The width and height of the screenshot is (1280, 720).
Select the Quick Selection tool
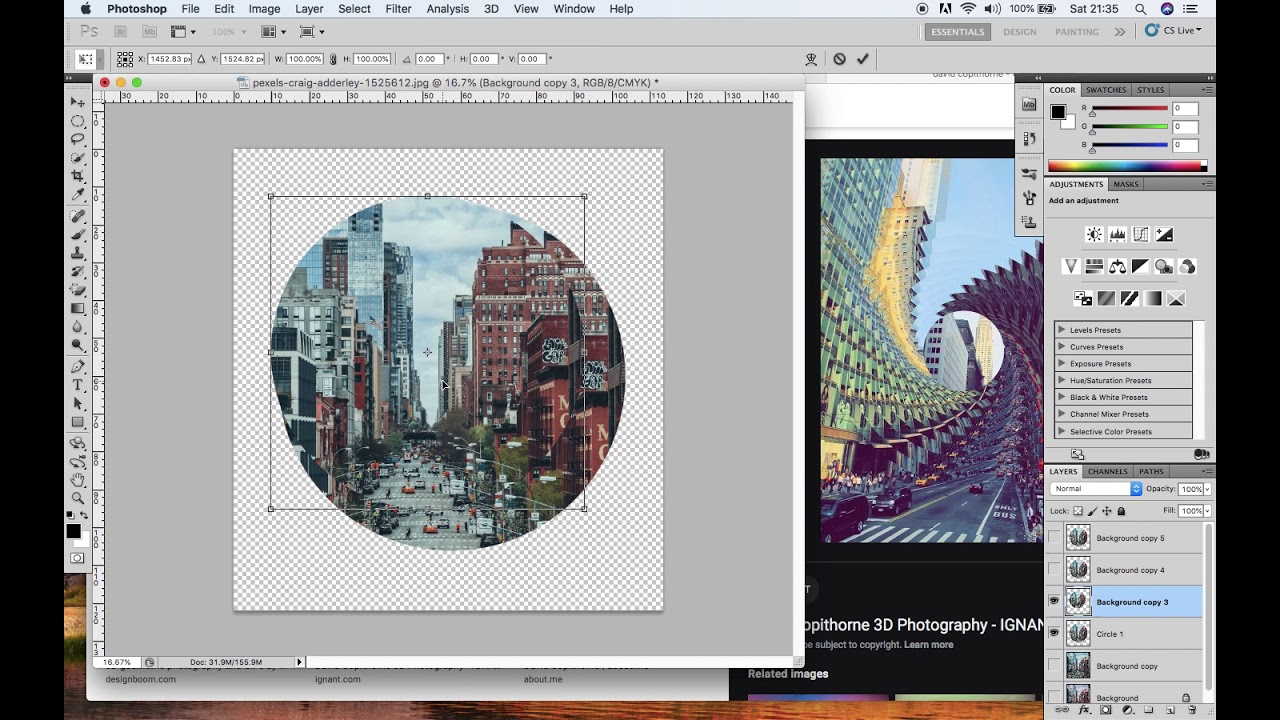(x=78, y=158)
